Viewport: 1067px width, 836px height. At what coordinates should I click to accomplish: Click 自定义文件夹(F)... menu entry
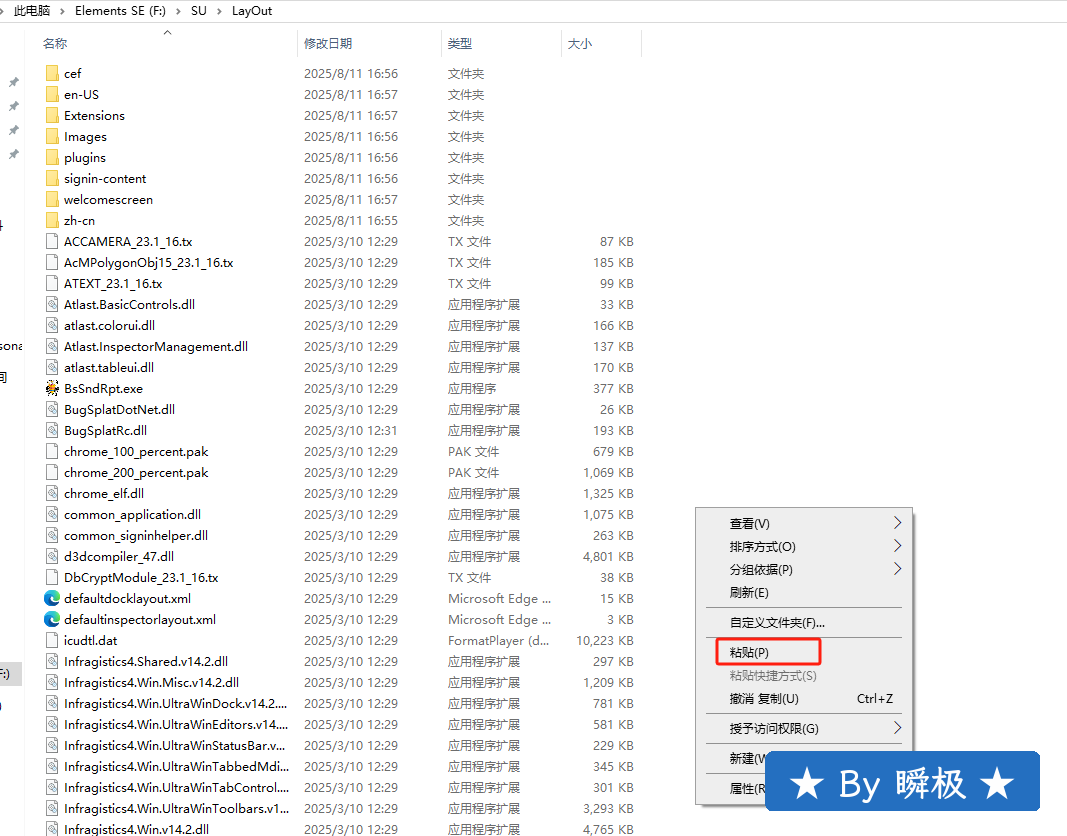pyautogui.click(x=777, y=622)
